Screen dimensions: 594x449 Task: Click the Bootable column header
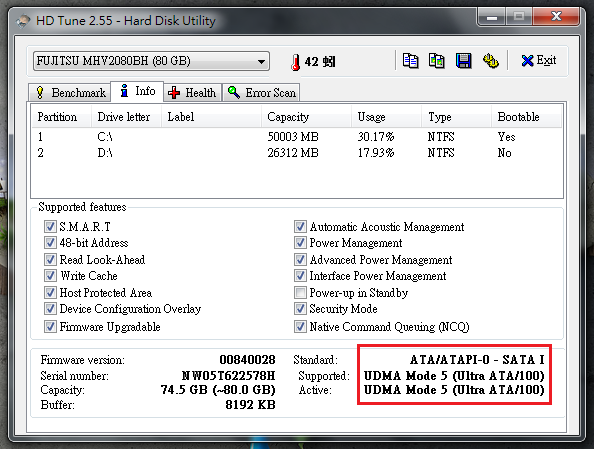click(x=526, y=117)
